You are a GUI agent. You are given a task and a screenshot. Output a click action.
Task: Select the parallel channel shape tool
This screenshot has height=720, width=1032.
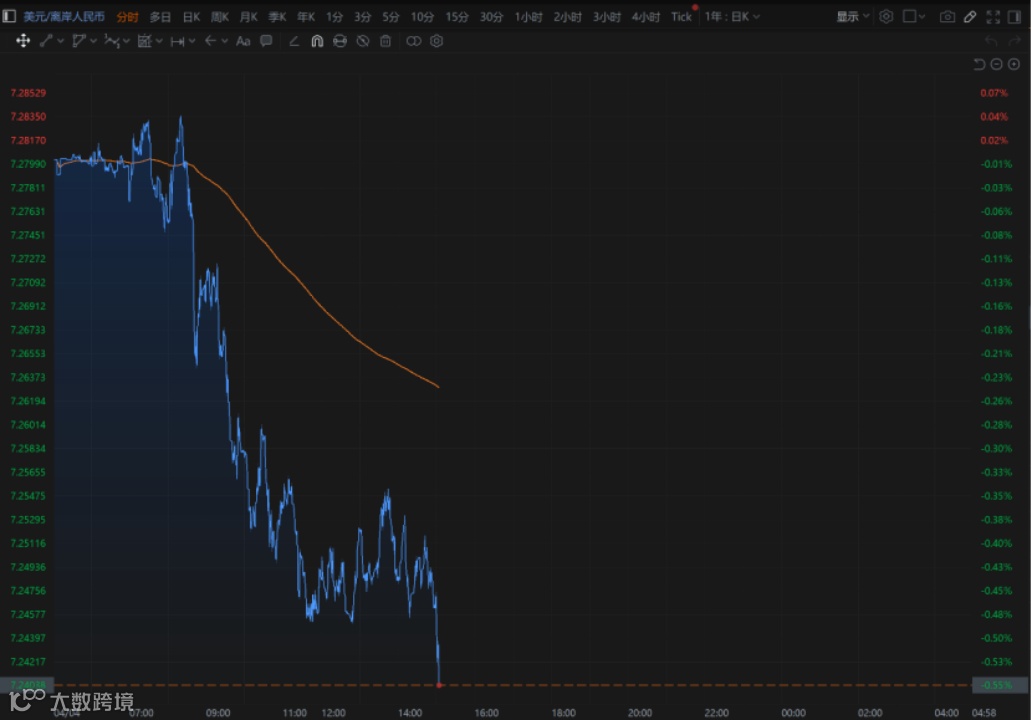pyautogui.click(x=79, y=41)
